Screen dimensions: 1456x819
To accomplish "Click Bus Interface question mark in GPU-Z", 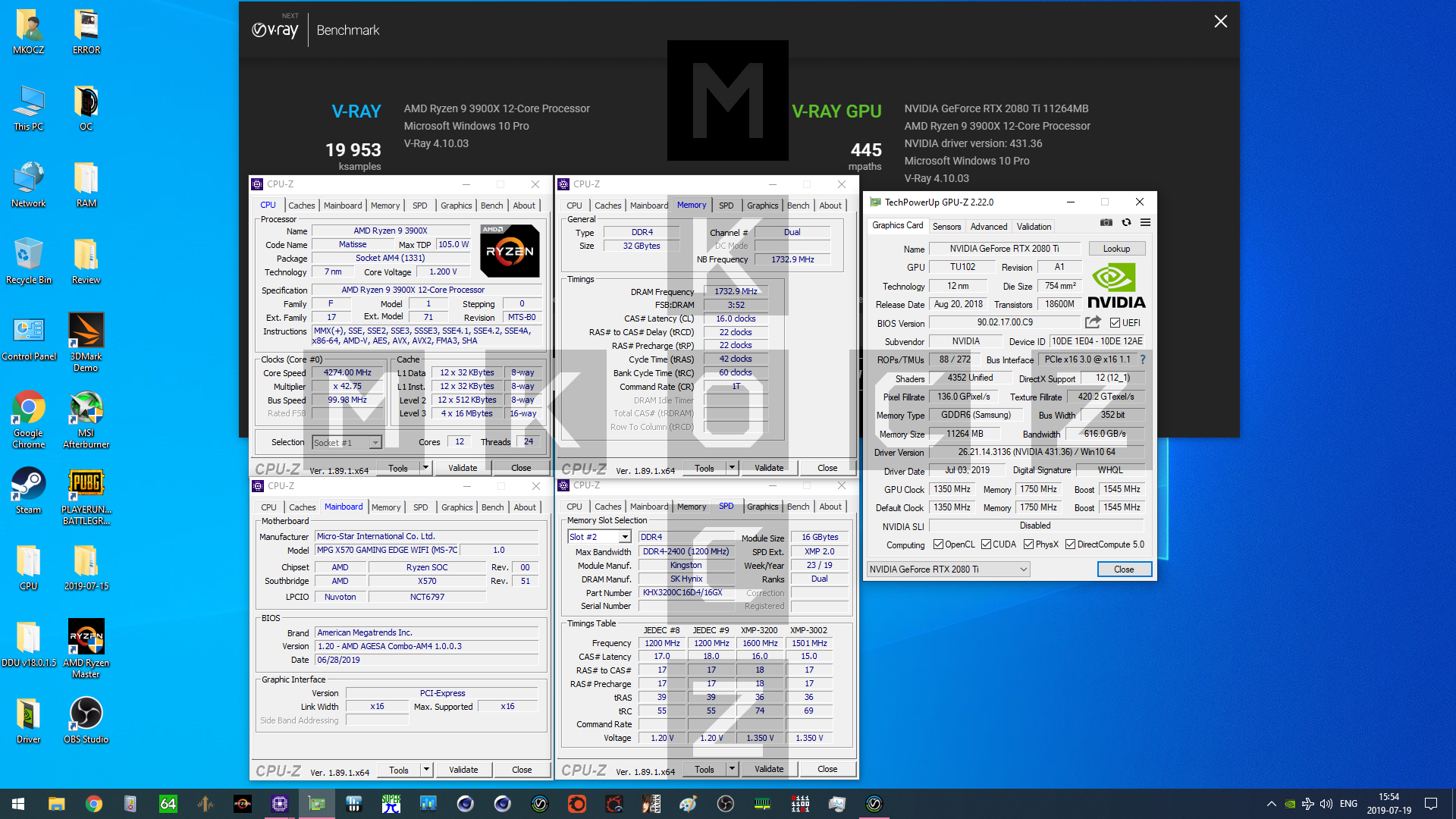I will (x=1143, y=359).
